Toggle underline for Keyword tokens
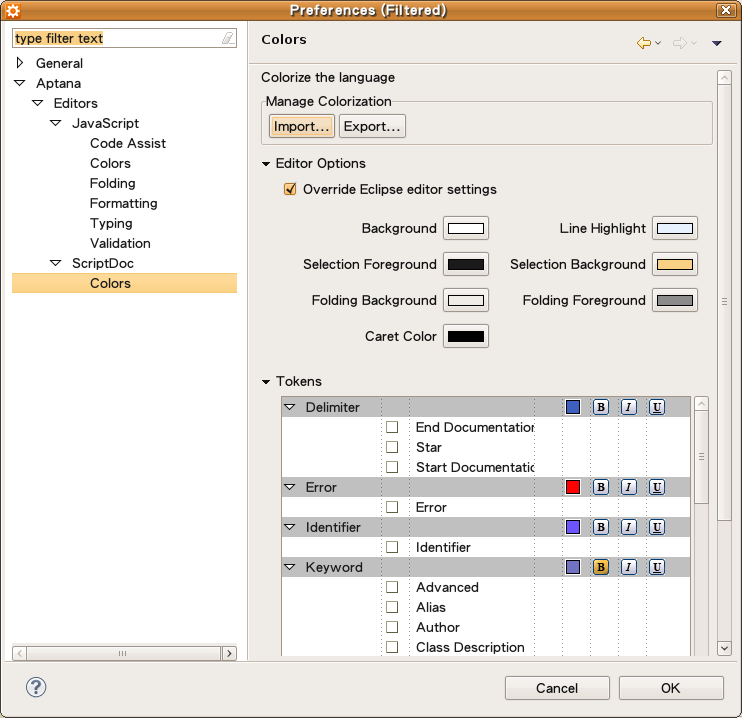This screenshot has height=718, width=742. (657, 567)
